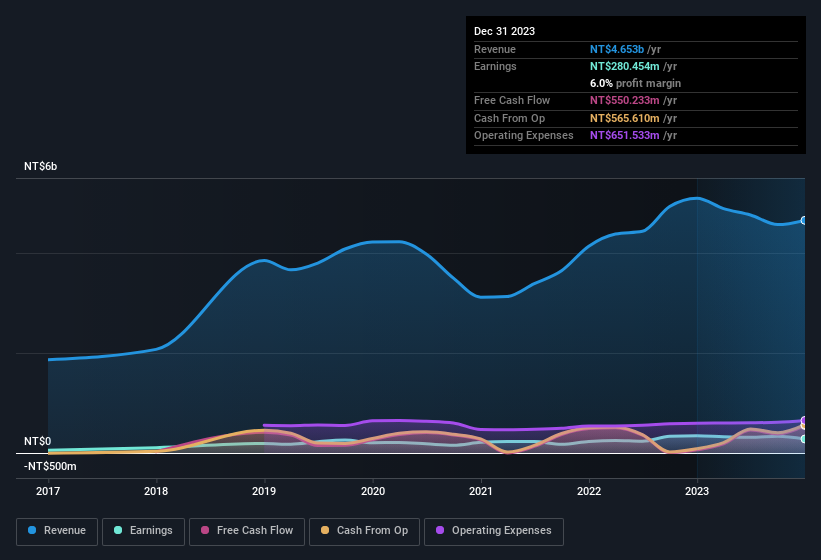Select the 2022 year marker
Screen dimensions: 821x560
coord(589,491)
